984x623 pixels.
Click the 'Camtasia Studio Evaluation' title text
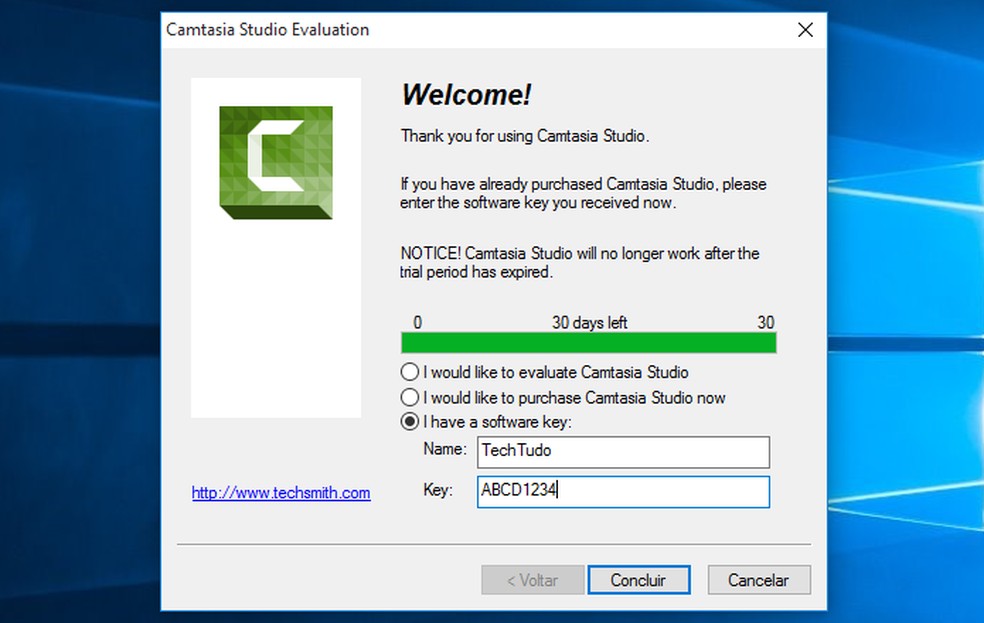267,29
